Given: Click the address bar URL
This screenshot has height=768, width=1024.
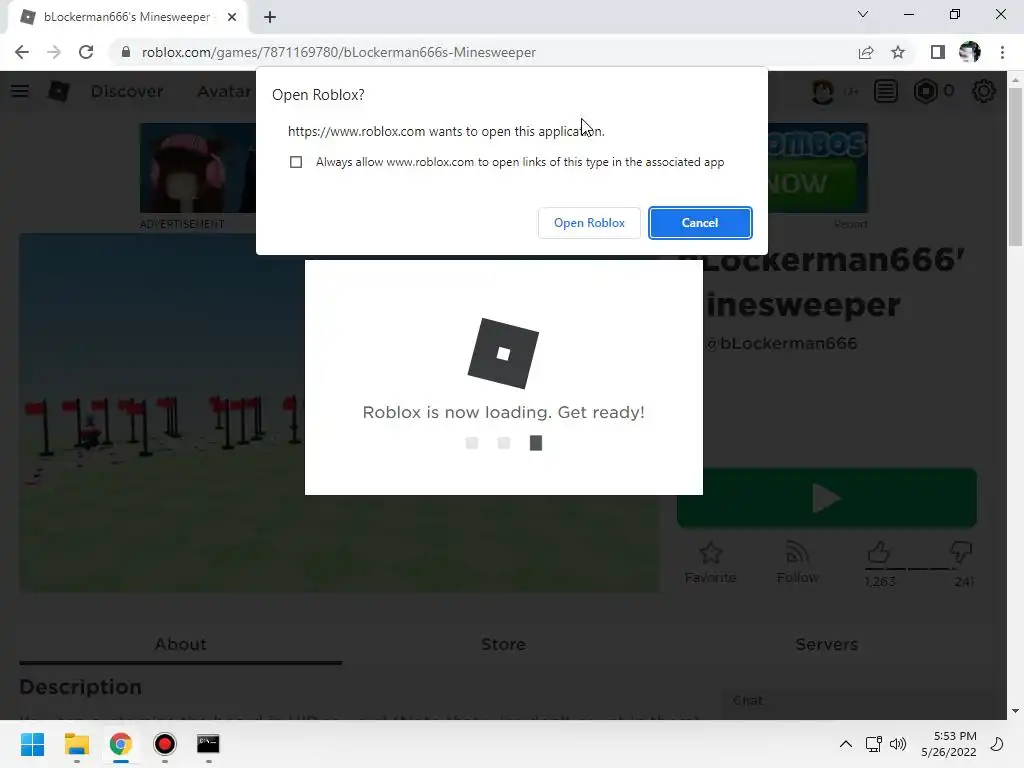Looking at the screenshot, I should [338, 52].
